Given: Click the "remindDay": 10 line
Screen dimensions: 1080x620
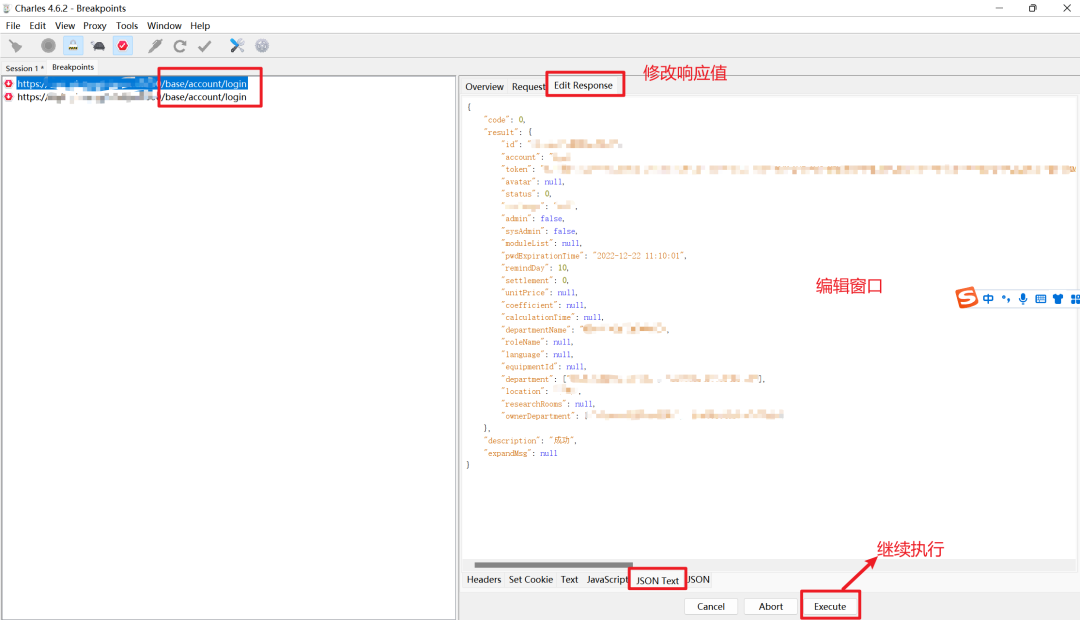Looking at the screenshot, I should click(x=535, y=268).
